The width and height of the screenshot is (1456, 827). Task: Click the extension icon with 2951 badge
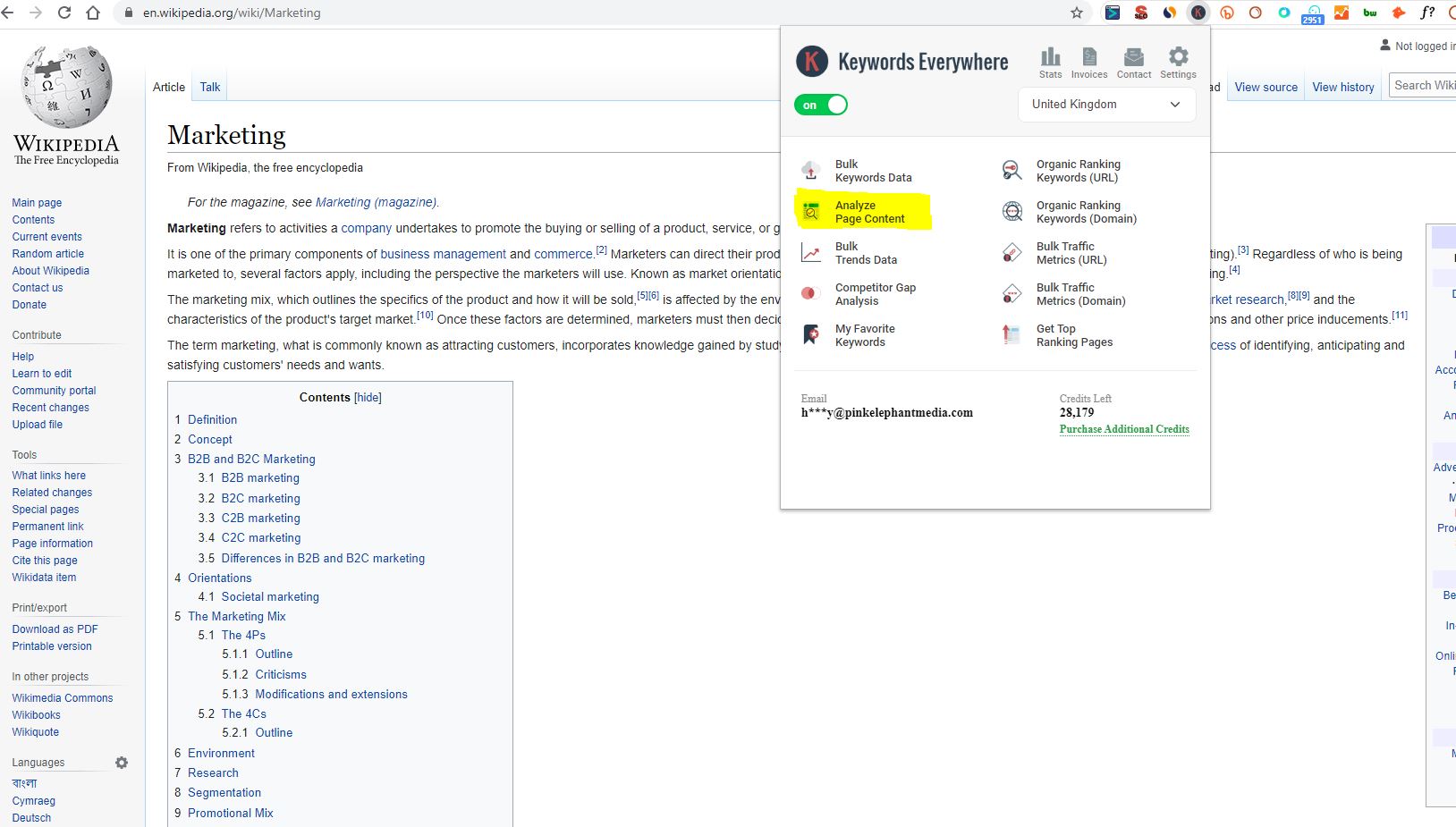(x=1312, y=13)
